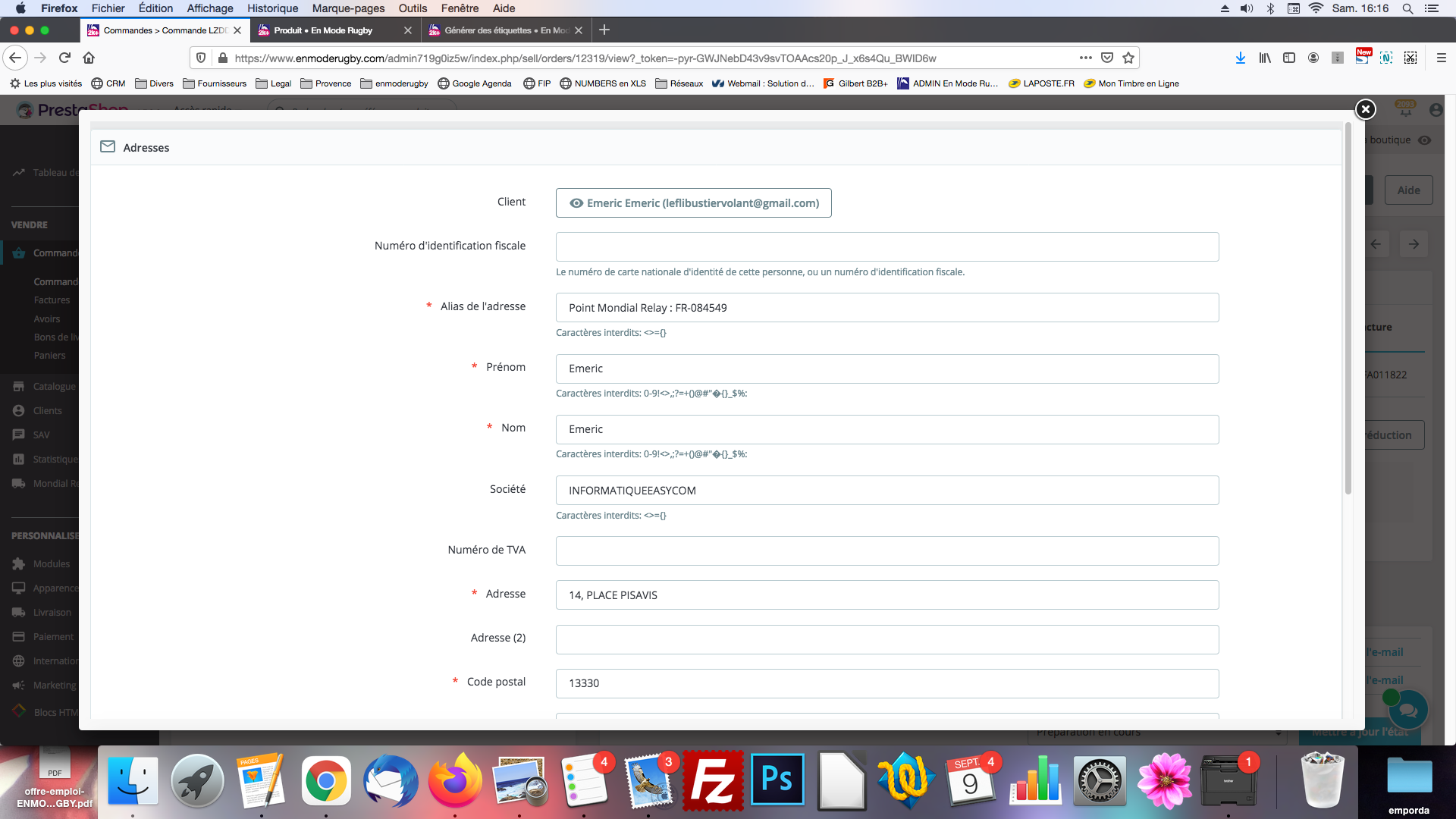Open System Preferences from the Dock
This screenshot has width=1456, height=819.
(1100, 780)
